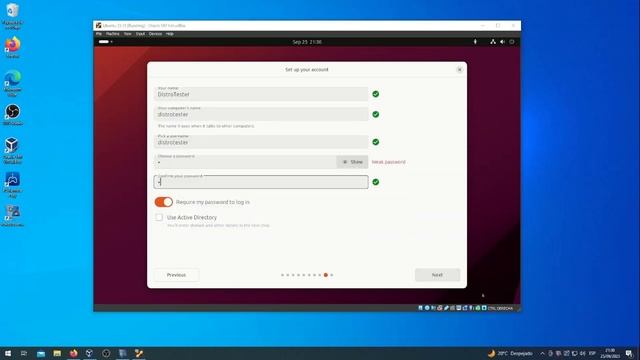Viewport: 640px width, 360px height.
Task: Open the Firefox desktop shortcut
Action: pyautogui.click(x=13, y=47)
